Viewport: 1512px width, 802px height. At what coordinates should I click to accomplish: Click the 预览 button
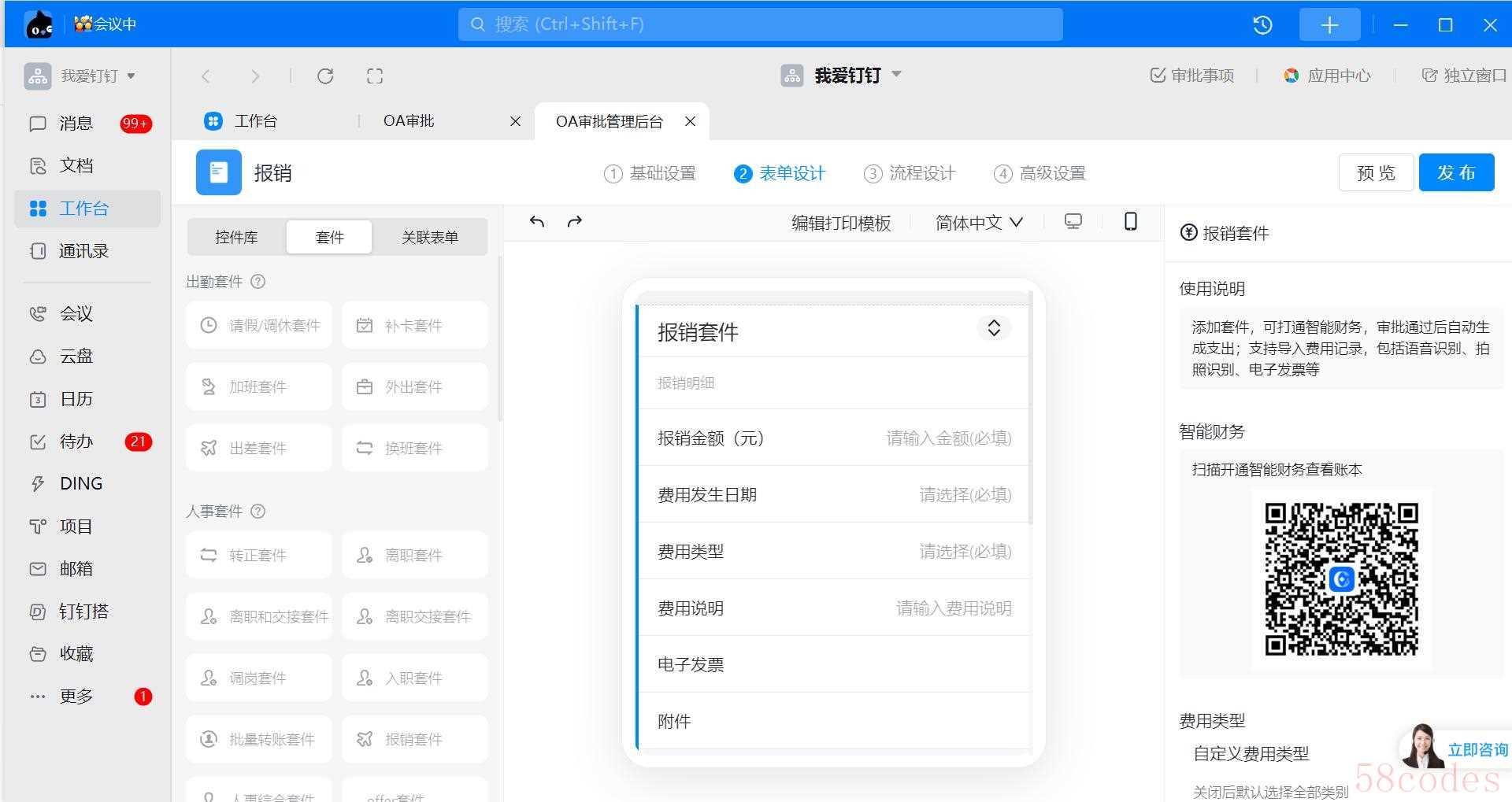[1376, 172]
